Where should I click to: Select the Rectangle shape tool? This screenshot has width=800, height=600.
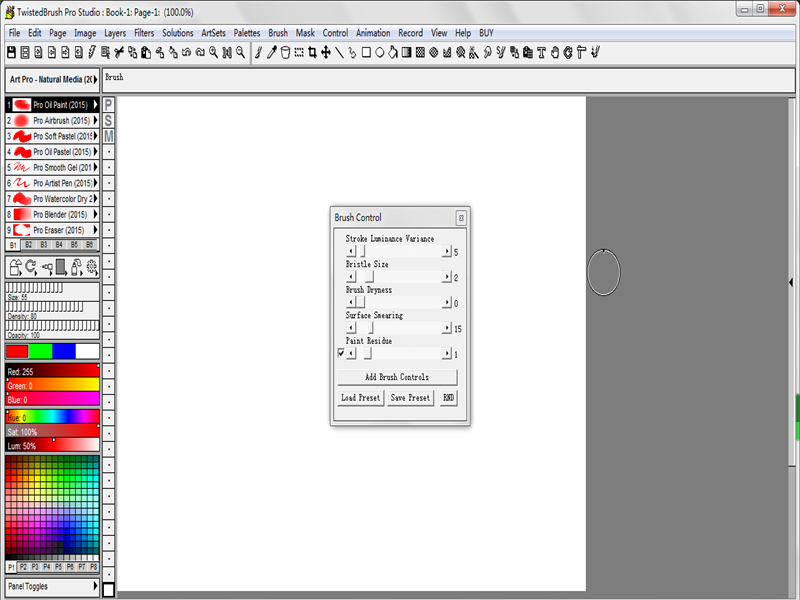pyautogui.click(x=366, y=52)
